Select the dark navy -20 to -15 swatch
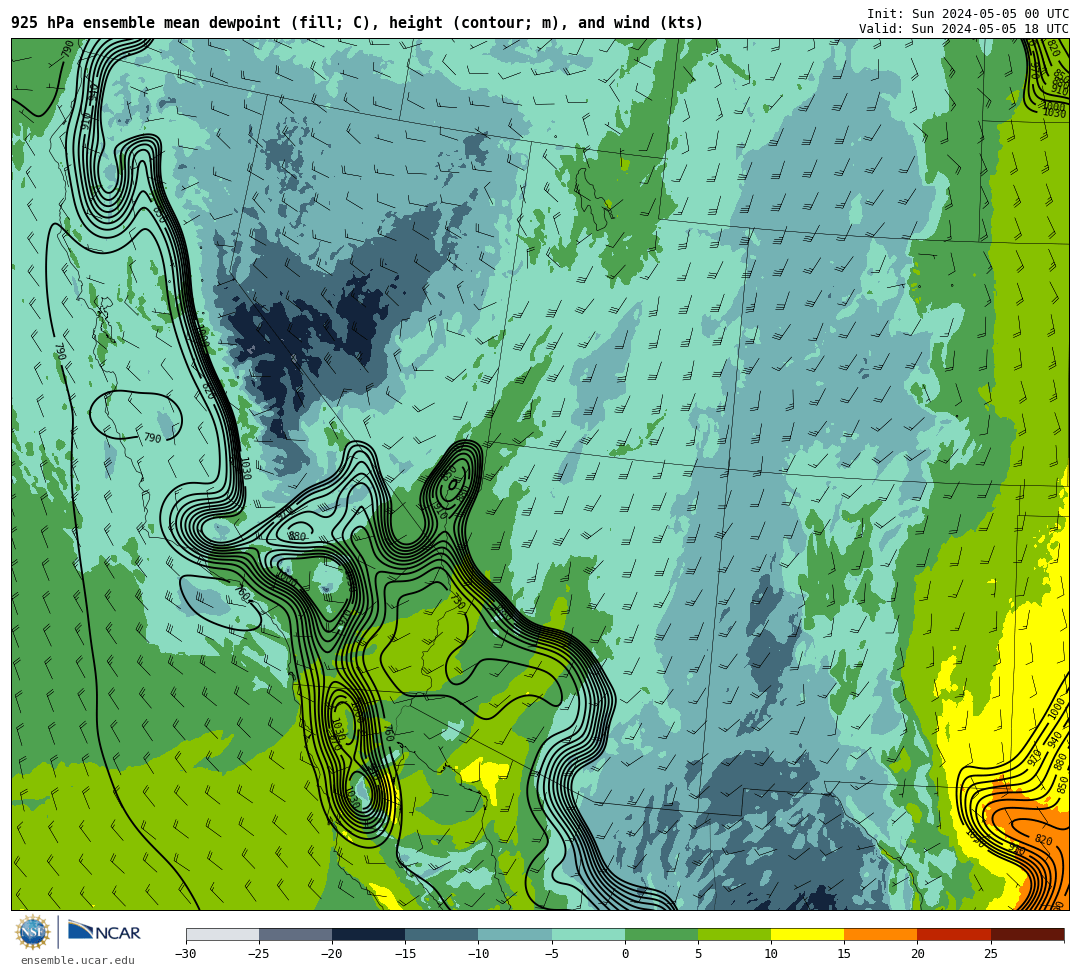The image size is (1080, 973). coord(368,934)
